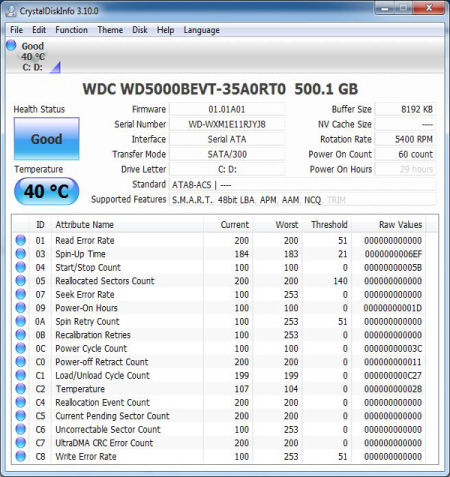Image resolution: width=450 pixels, height=477 pixels.
Task: Click the status orb for Spin-Up Time
Action: [21, 254]
